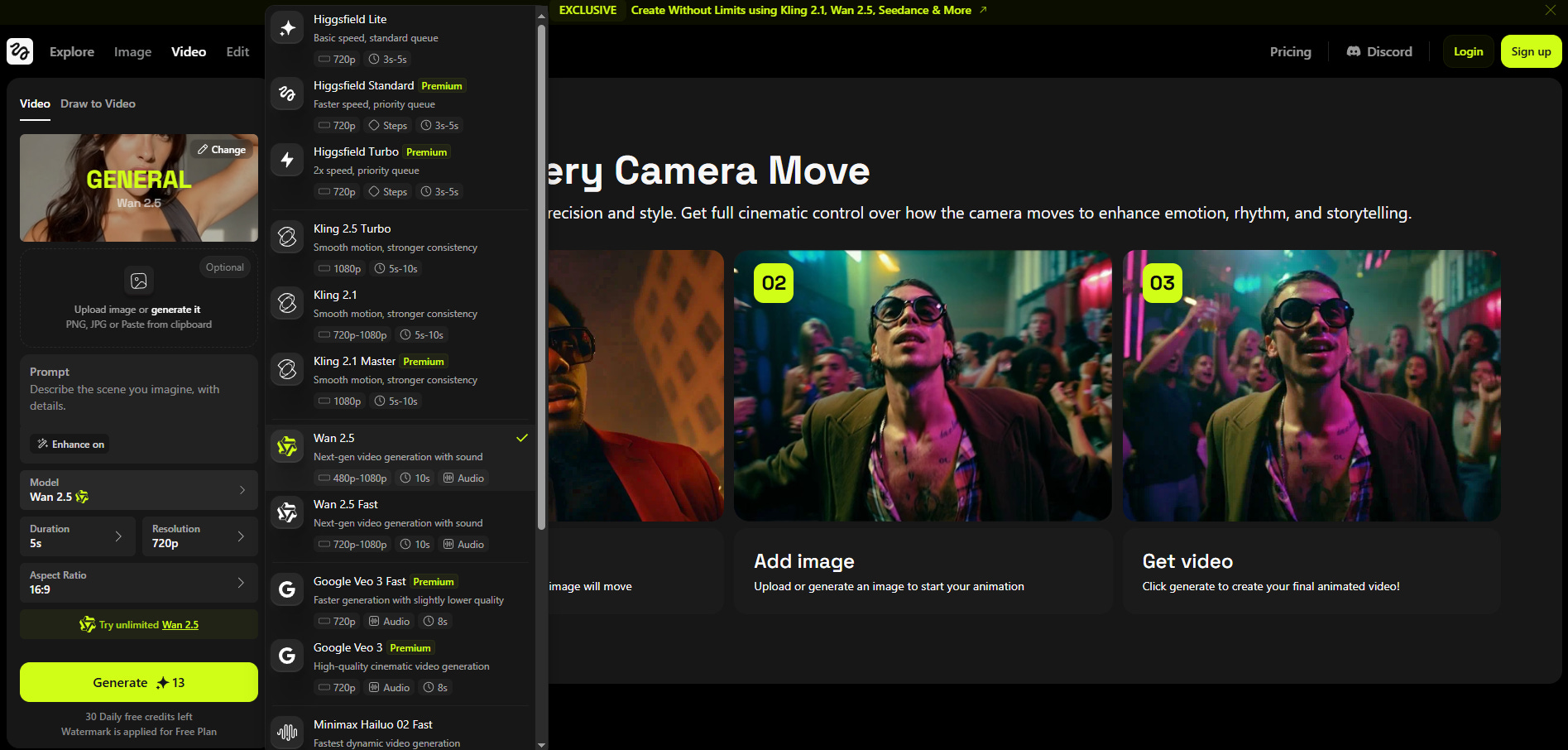
Task: Choose the Kling 2.5 Turbo icon
Action: (x=287, y=237)
